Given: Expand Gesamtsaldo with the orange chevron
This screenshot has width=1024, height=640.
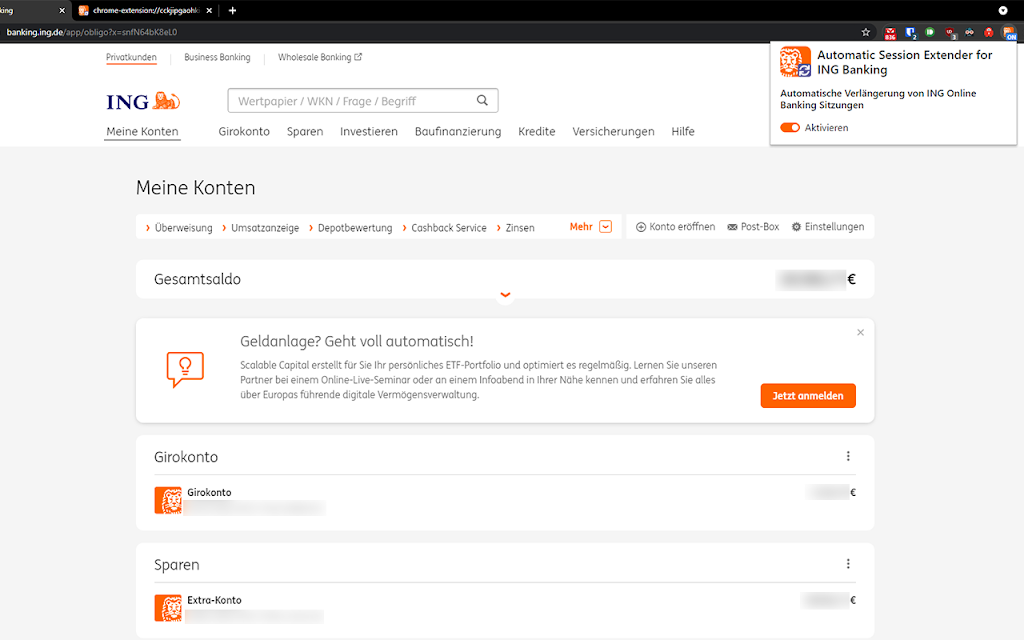Looking at the screenshot, I should tap(505, 295).
